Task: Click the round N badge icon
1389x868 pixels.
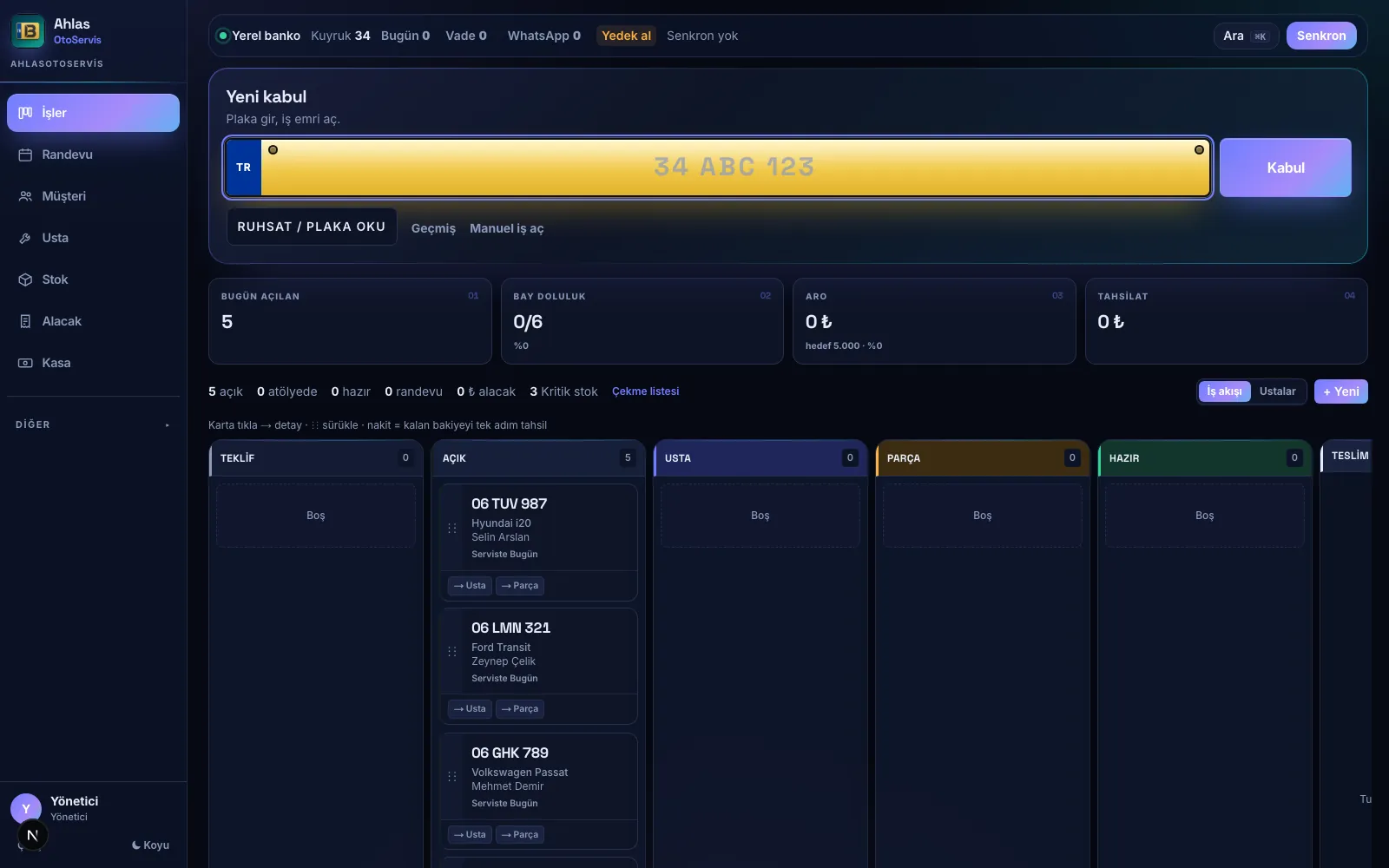Action: [32, 835]
